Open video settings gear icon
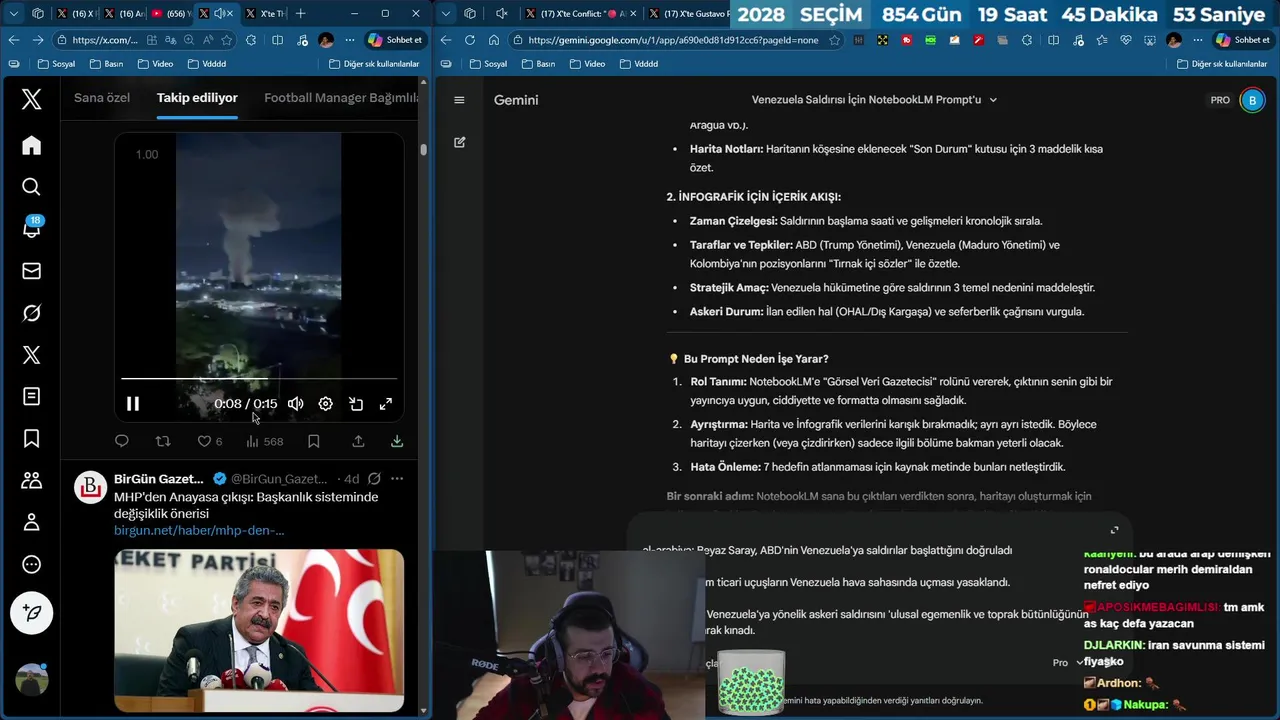1280x720 pixels. 325,404
